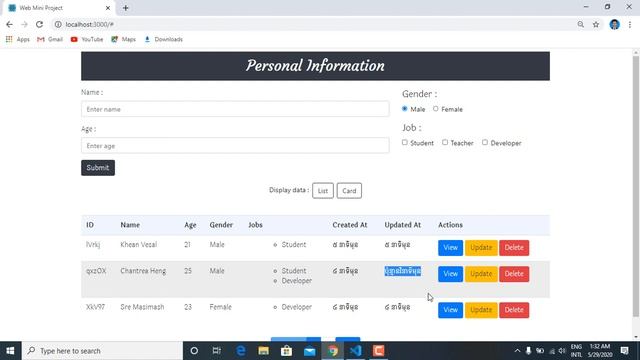Screen dimensions: 640x360
Task: Open the Gmail bookmark
Action: coord(50,39)
